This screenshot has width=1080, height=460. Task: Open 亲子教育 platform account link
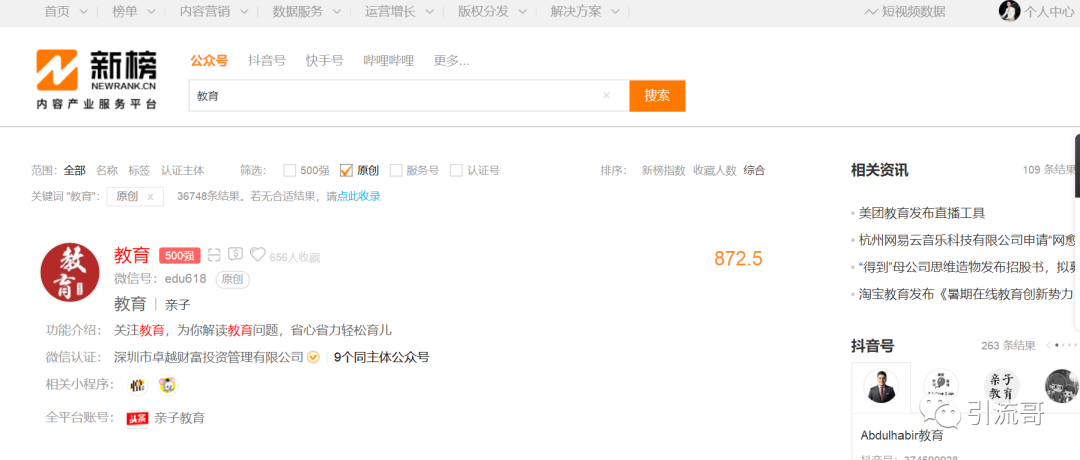coord(179,418)
